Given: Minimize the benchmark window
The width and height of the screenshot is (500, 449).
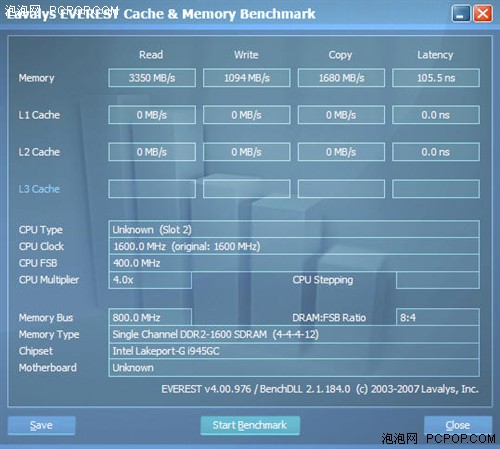Looking at the screenshot, I should pos(461,14).
